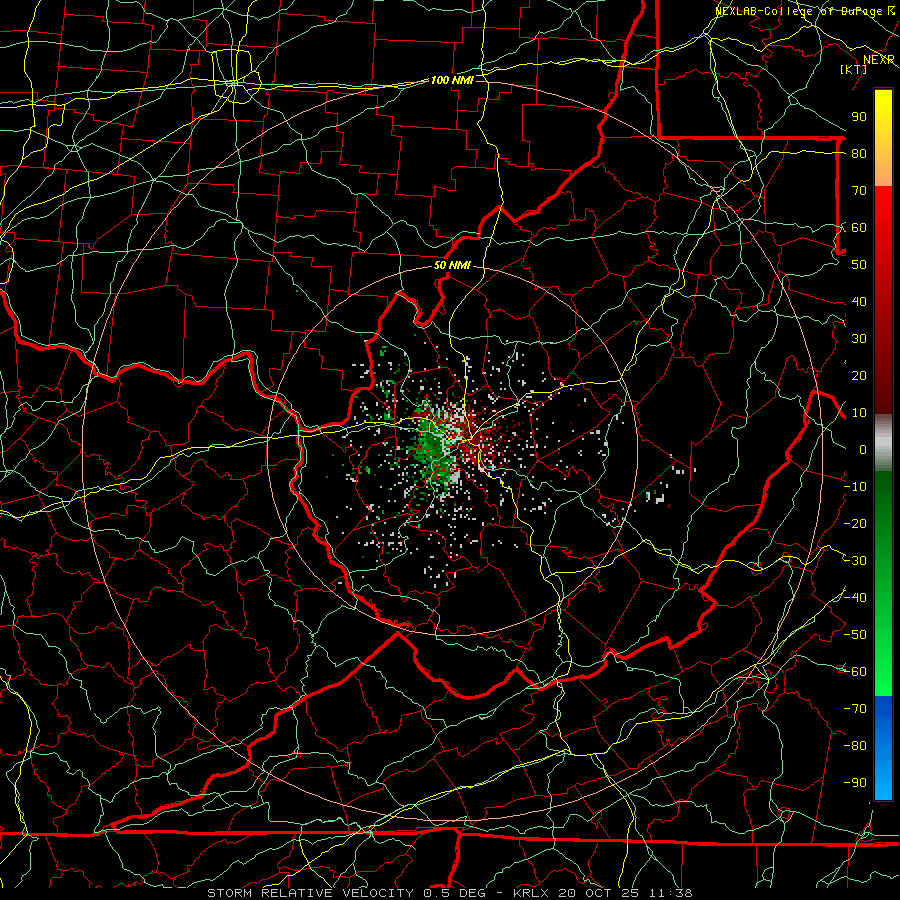
Task: Select the 30 value on the velocity scale
Action: pyautogui.click(x=859, y=339)
